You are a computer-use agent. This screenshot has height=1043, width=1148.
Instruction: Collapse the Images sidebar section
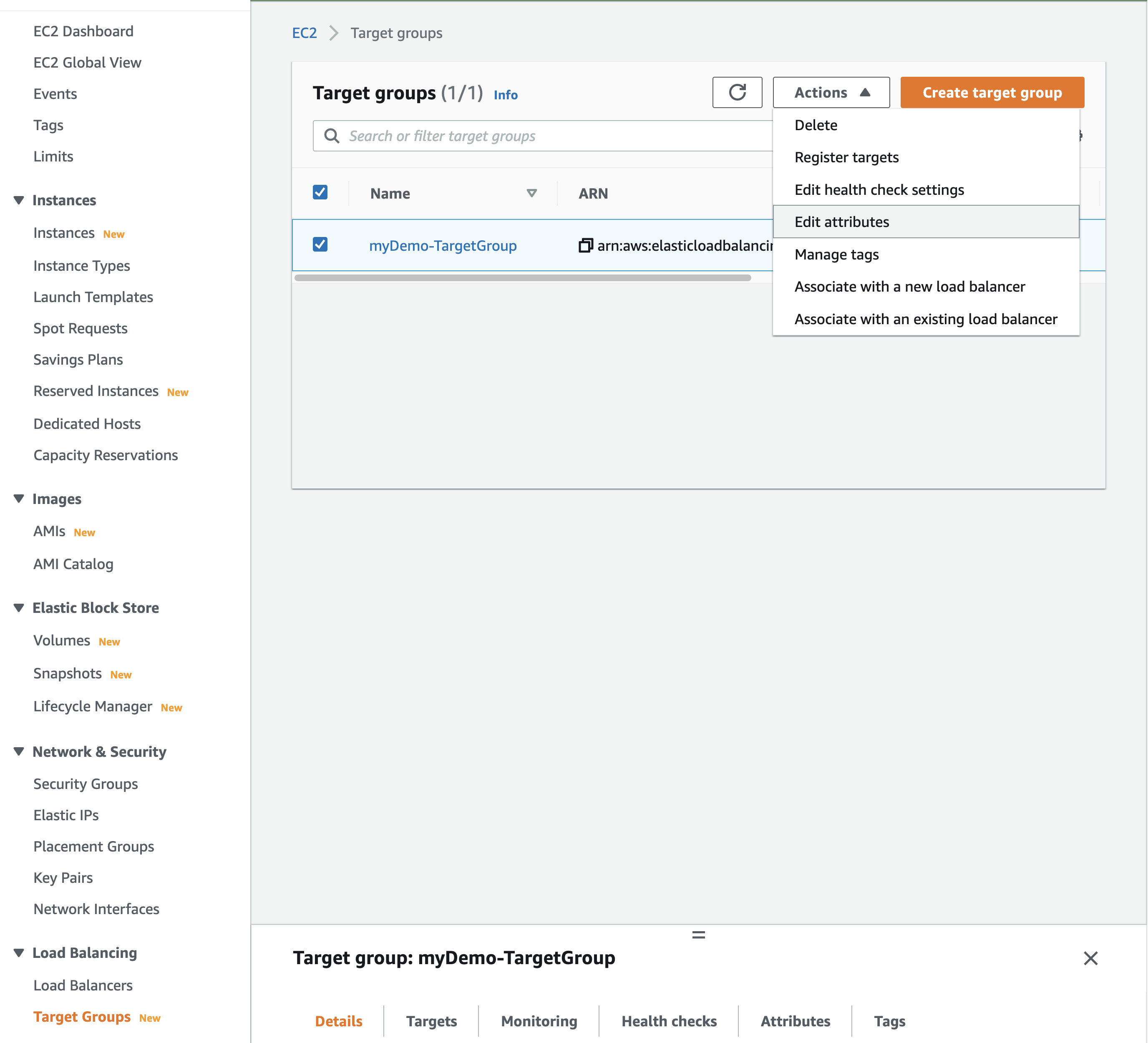19,499
